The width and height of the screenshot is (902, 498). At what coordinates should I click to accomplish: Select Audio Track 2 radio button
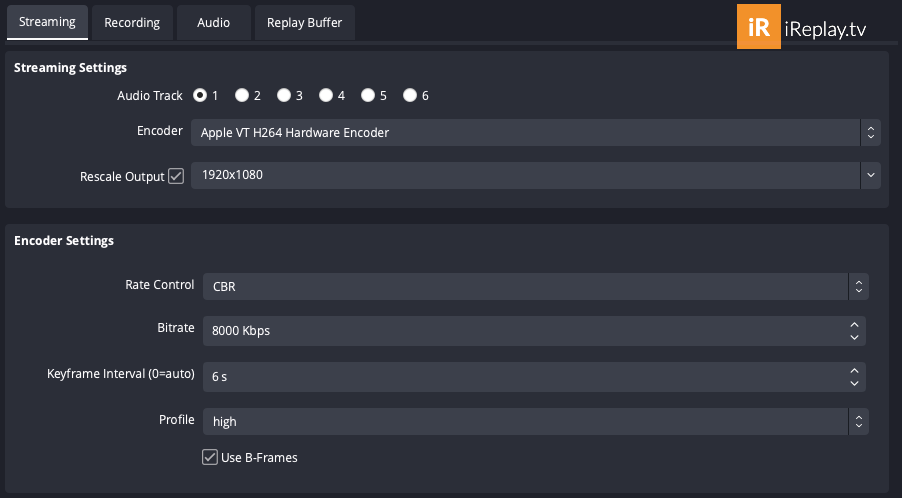pos(242,95)
